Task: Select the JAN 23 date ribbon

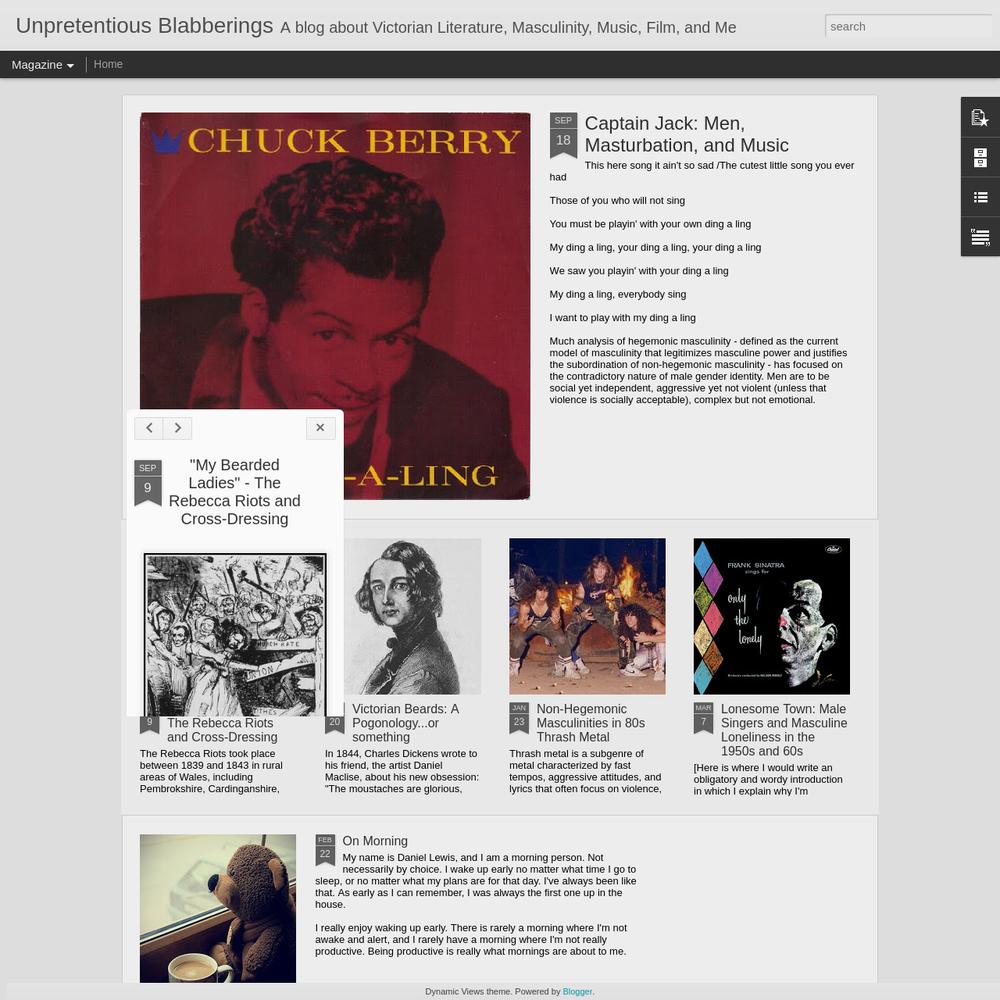Action: point(519,717)
